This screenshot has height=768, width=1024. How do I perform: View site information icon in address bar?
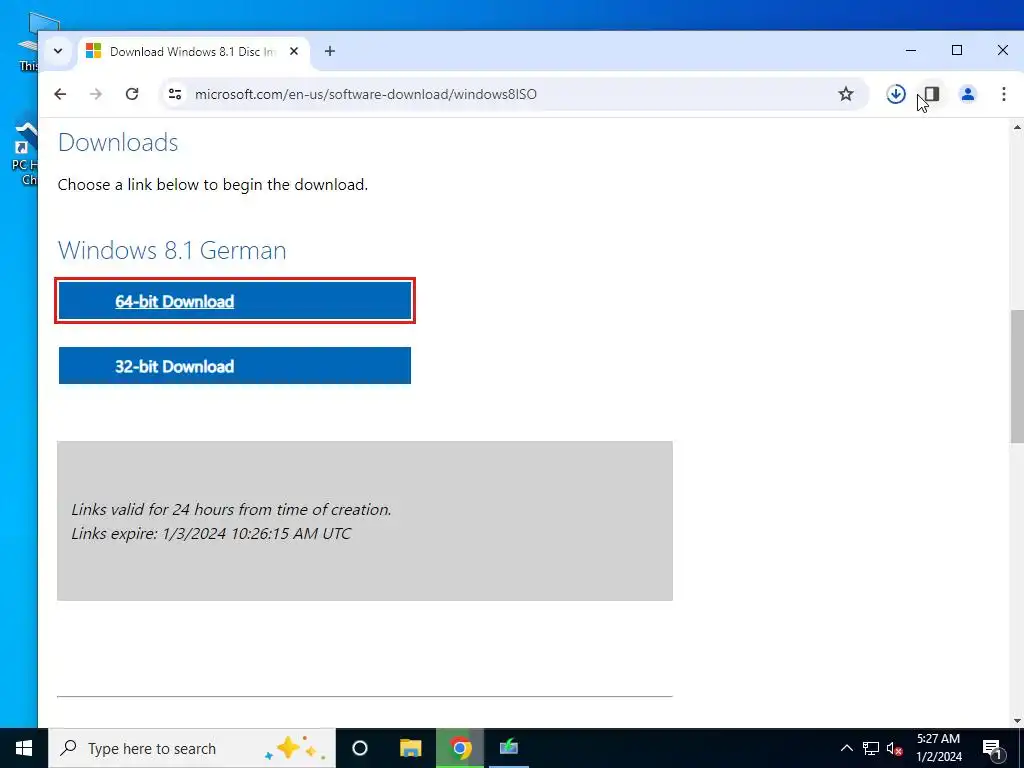click(175, 94)
